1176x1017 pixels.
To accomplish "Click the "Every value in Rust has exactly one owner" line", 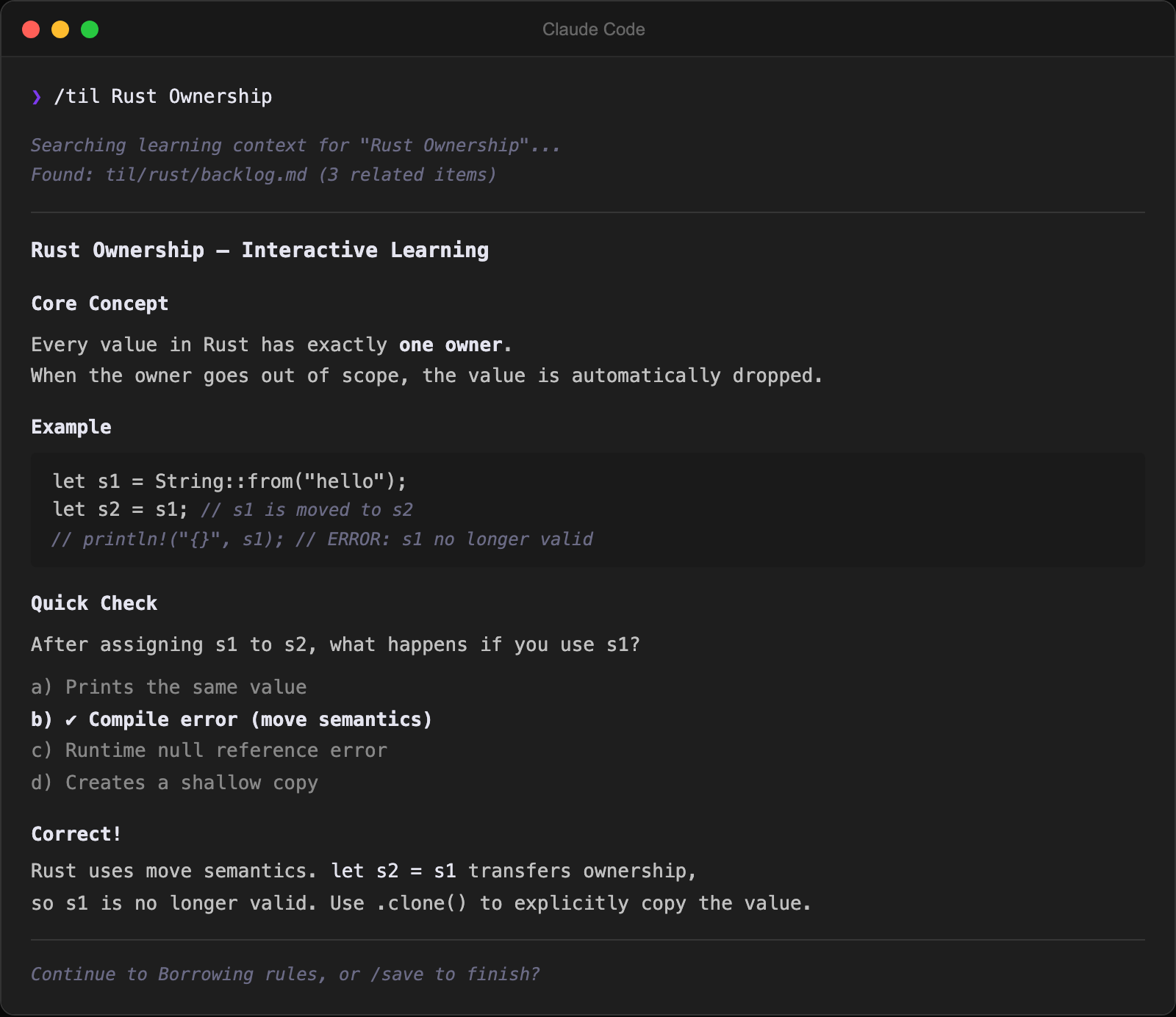I will click(x=271, y=345).
